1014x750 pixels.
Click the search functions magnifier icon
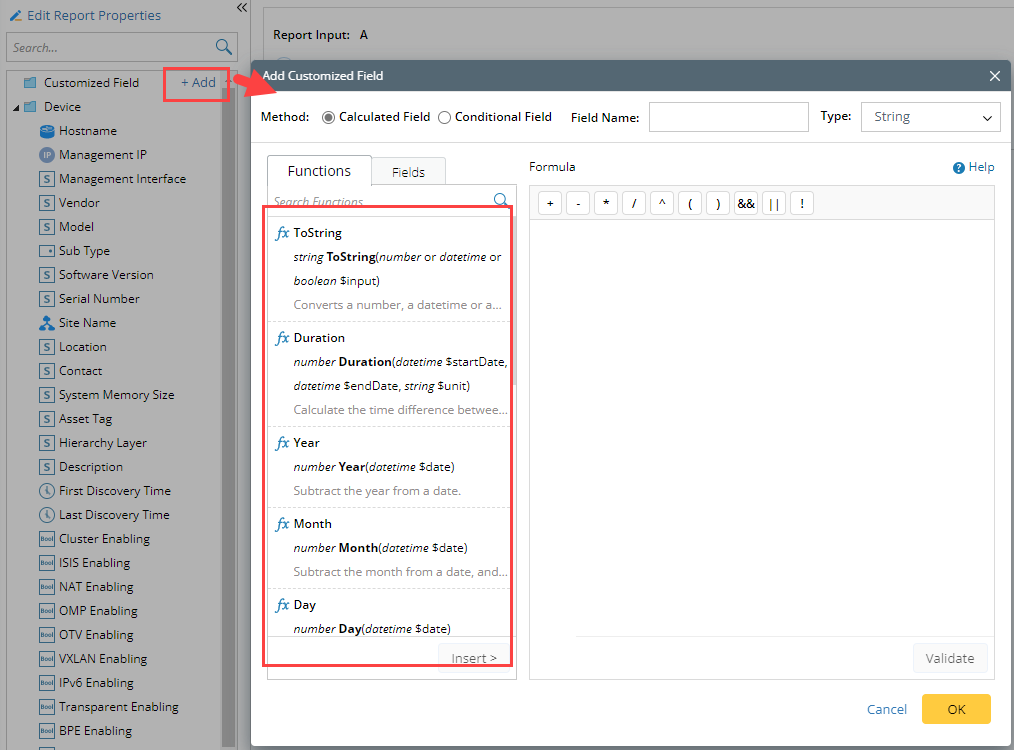(x=501, y=200)
